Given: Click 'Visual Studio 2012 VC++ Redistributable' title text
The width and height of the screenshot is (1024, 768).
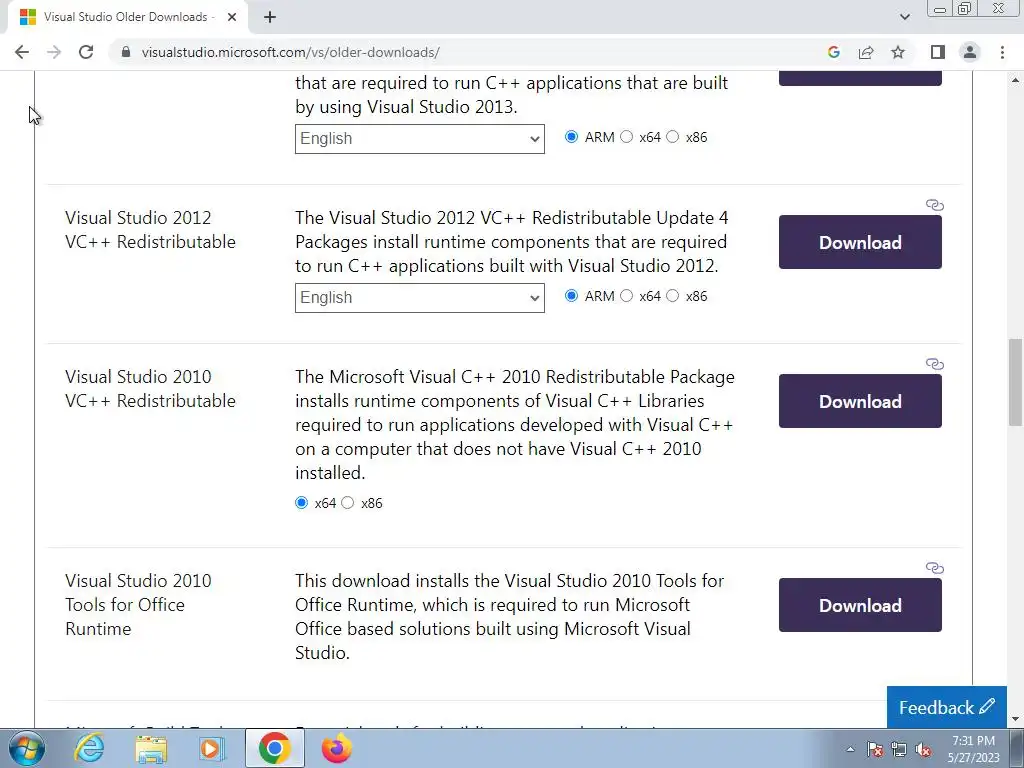Looking at the screenshot, I should click(x=150, y=230).
